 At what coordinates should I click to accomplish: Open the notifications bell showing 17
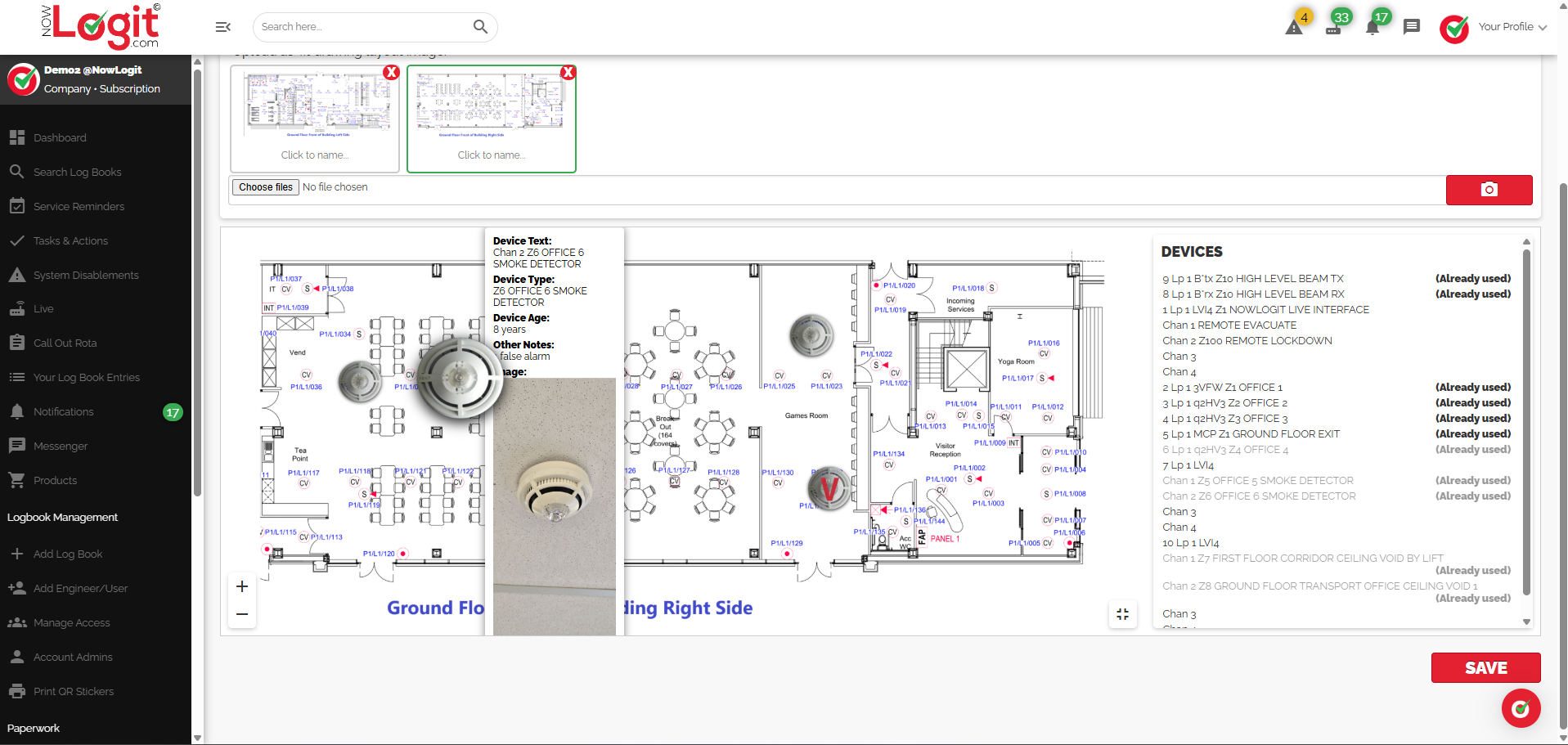pyautogui.click(x=1373, y=28)
